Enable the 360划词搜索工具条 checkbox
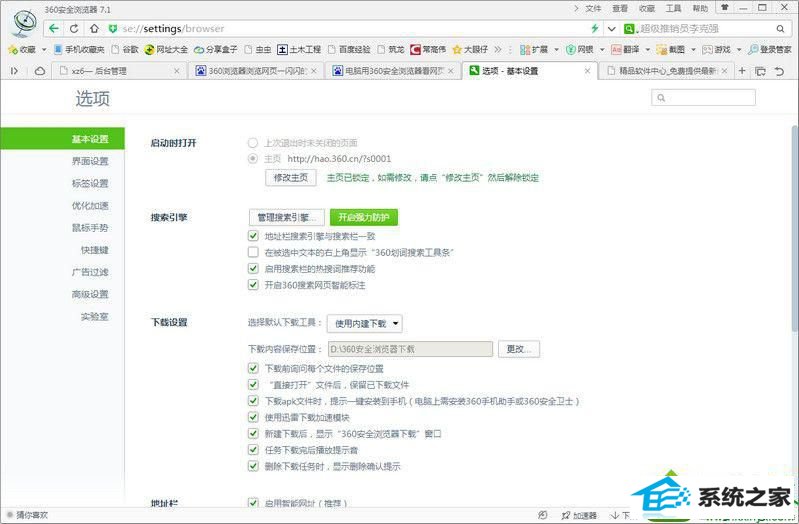 click(x=253, y=252)
